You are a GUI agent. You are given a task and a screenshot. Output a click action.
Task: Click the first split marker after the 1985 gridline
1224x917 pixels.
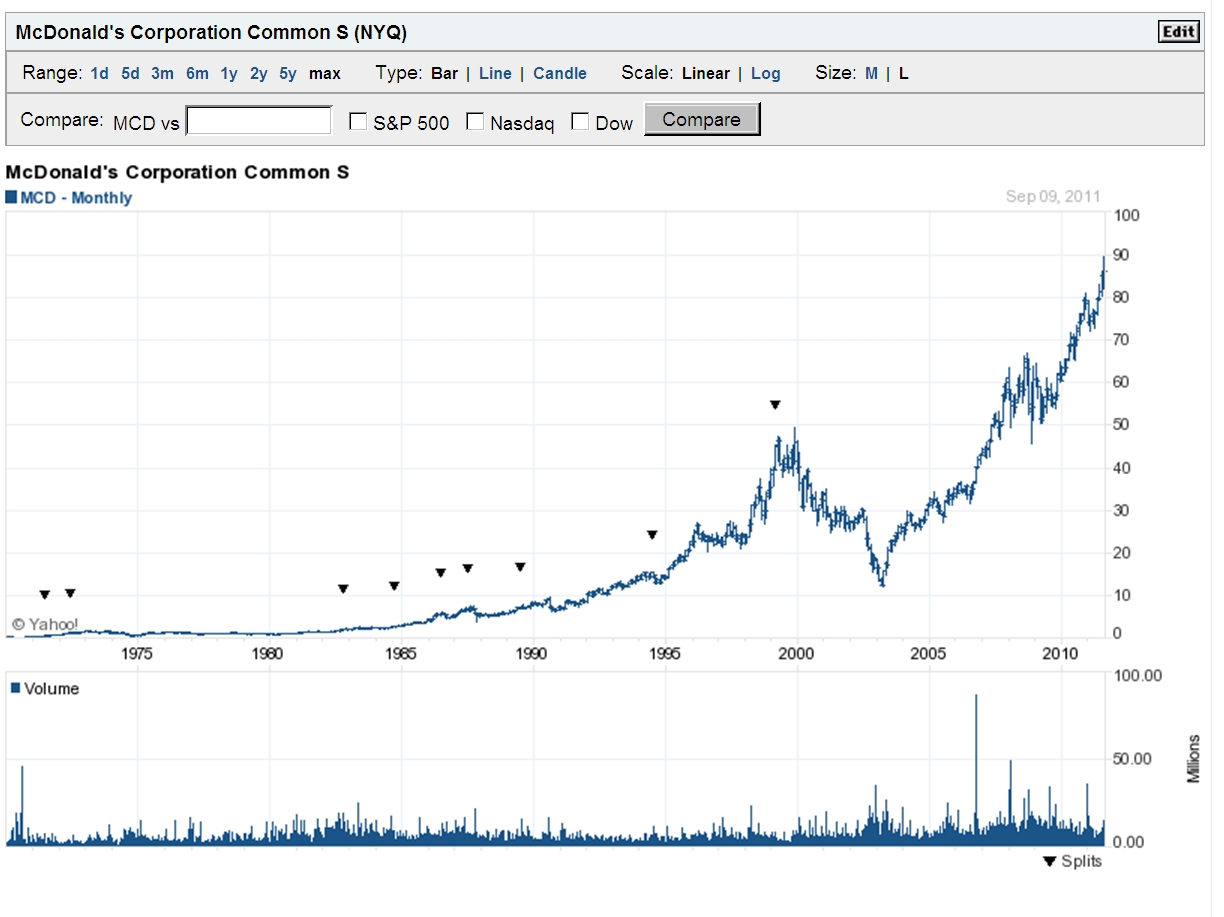[441, 573]
